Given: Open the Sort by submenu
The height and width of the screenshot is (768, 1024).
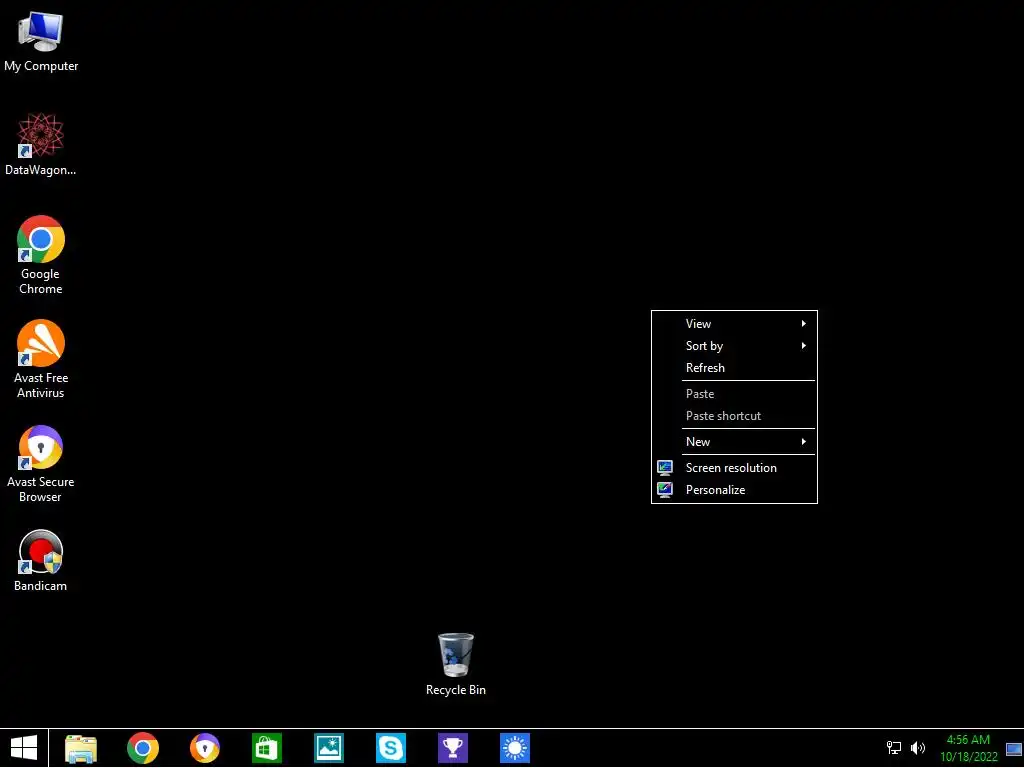Looking at the screenshot, I should (x=735, y=346).
